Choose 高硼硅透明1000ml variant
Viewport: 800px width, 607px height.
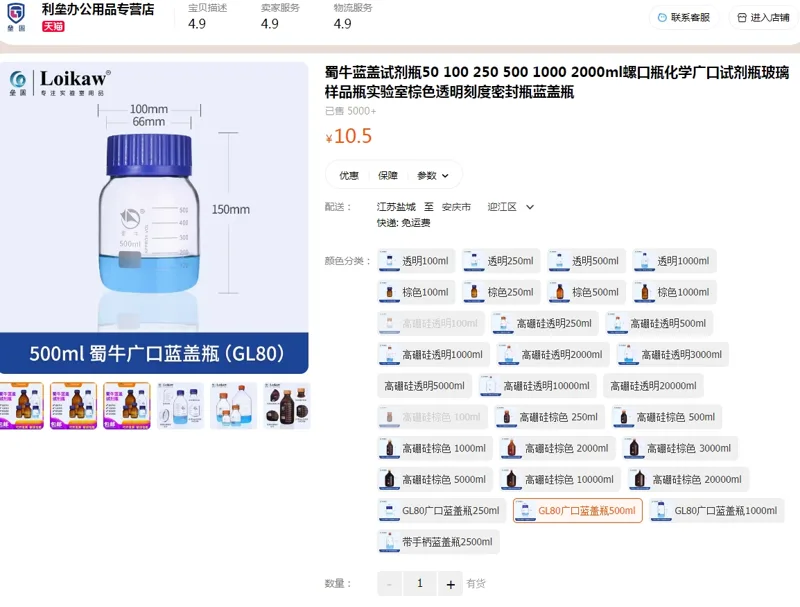[x=433, y=355]
